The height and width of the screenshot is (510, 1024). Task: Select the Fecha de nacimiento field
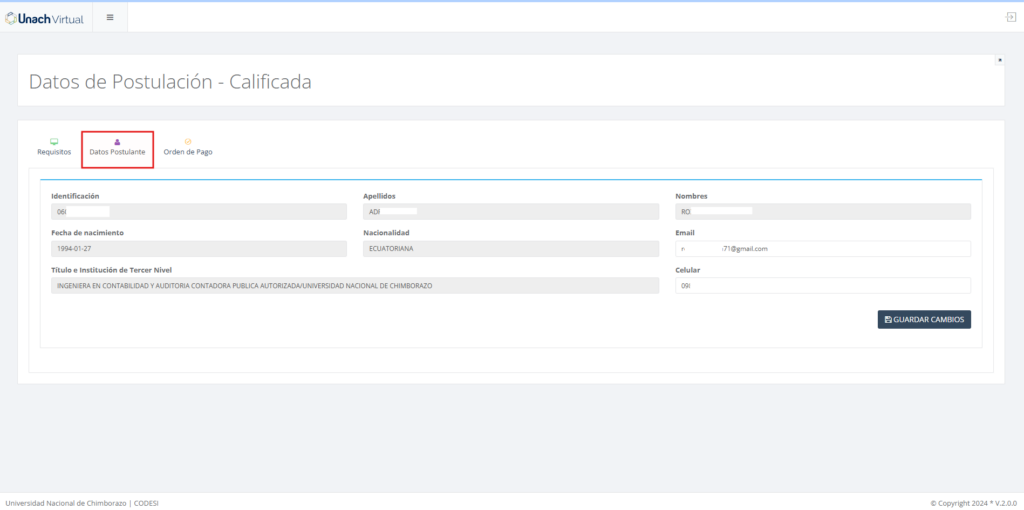click(198, 249)
